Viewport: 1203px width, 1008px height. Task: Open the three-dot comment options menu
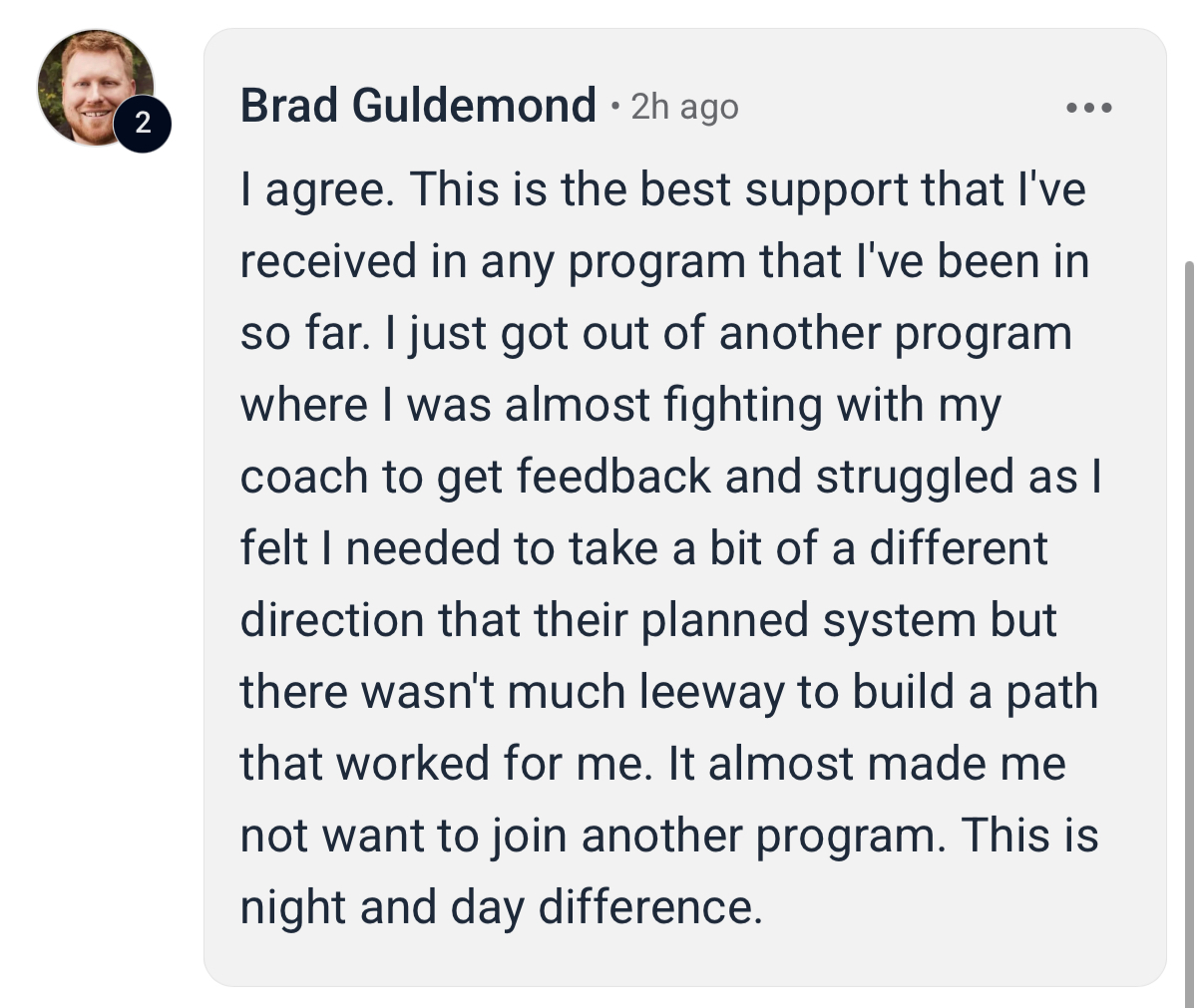(x=1088, y=108)
